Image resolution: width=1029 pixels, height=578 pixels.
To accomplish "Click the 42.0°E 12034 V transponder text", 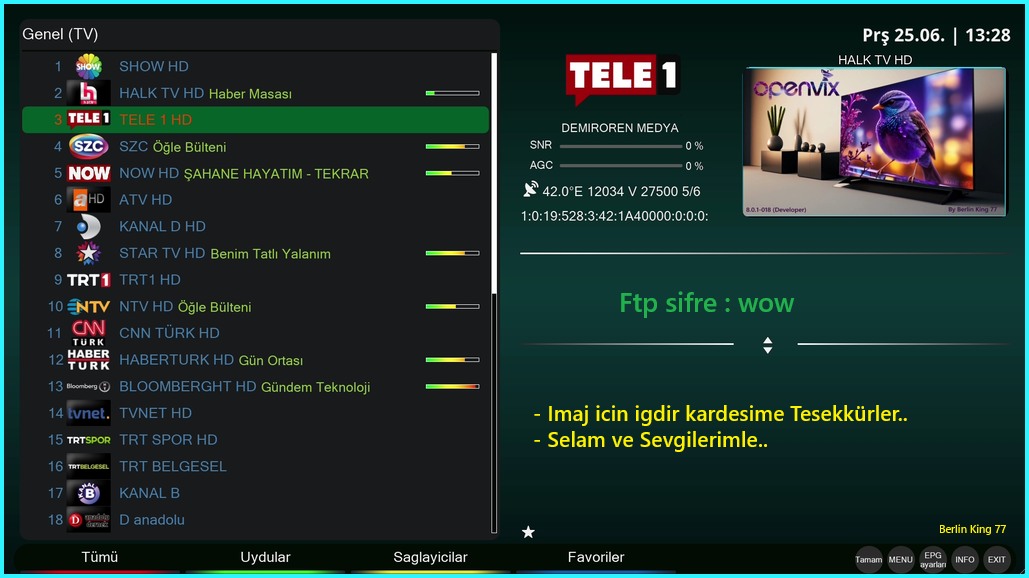I will click(621, 192).
